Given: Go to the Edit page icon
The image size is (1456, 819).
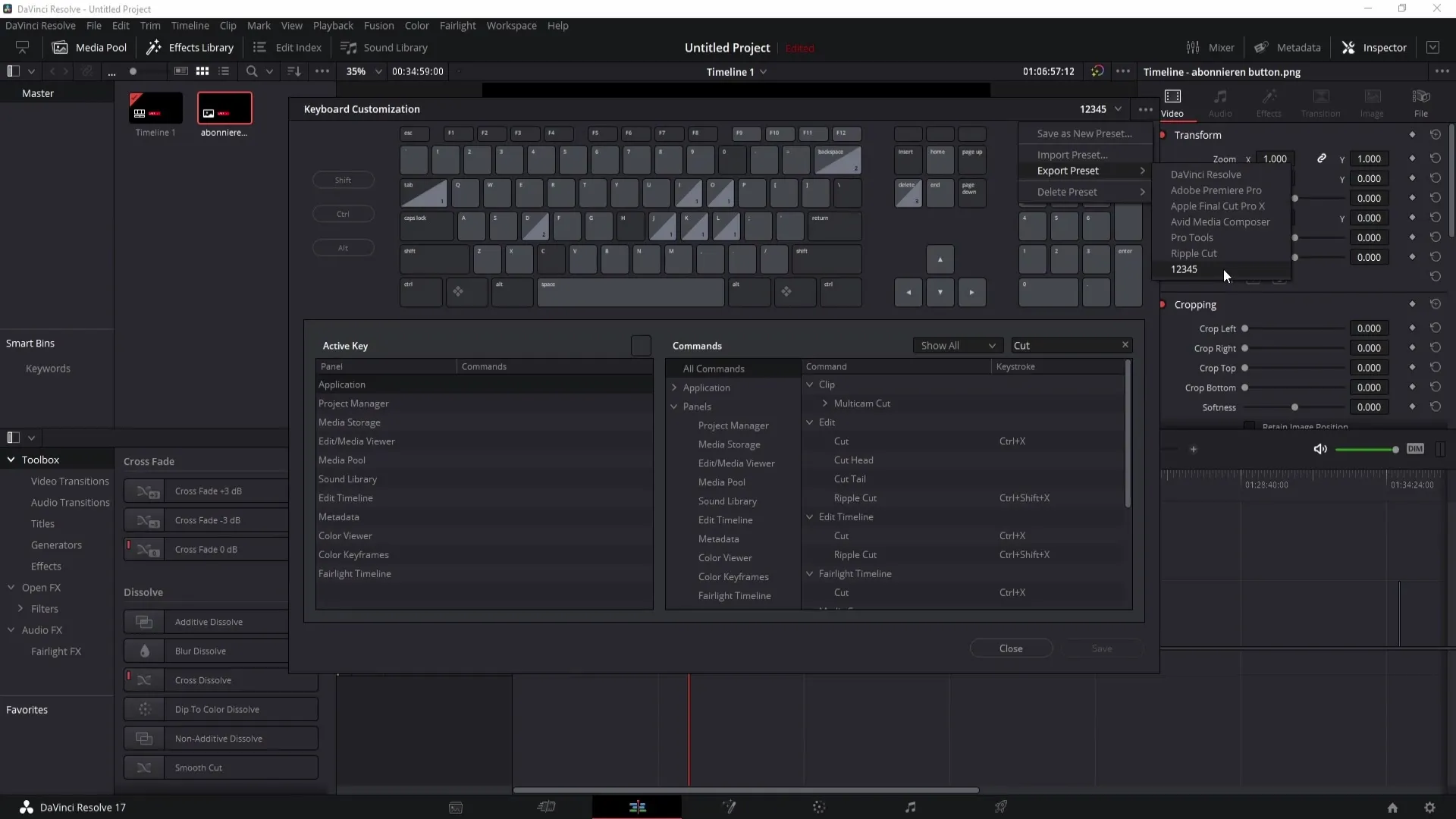Looking at the screenshot, I should coord(637,808).
